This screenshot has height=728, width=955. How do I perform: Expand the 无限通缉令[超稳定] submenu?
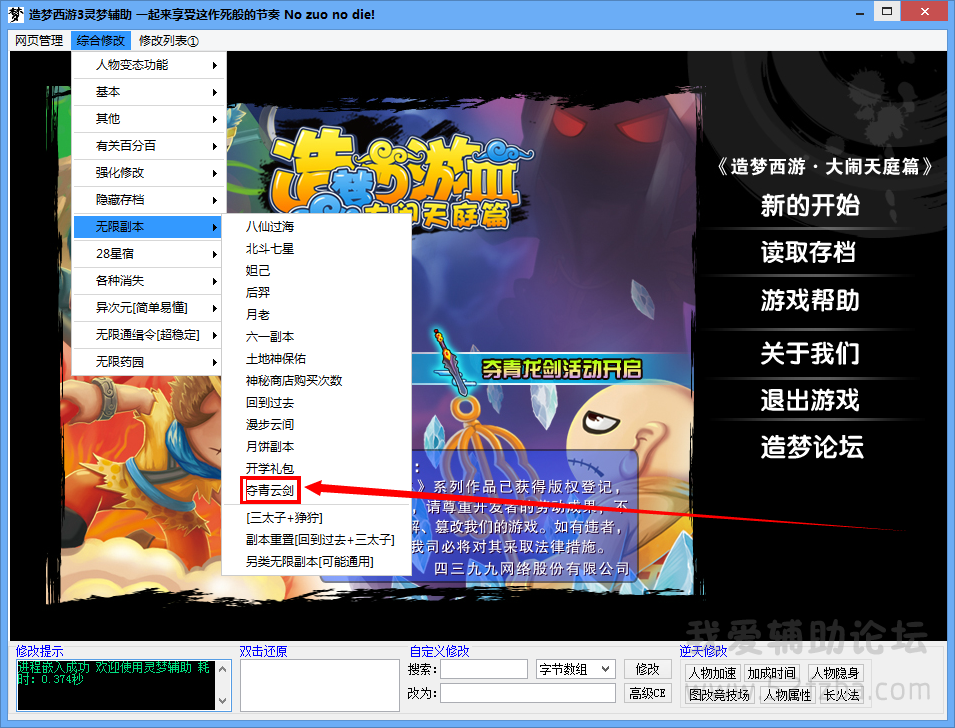(149, 335)
